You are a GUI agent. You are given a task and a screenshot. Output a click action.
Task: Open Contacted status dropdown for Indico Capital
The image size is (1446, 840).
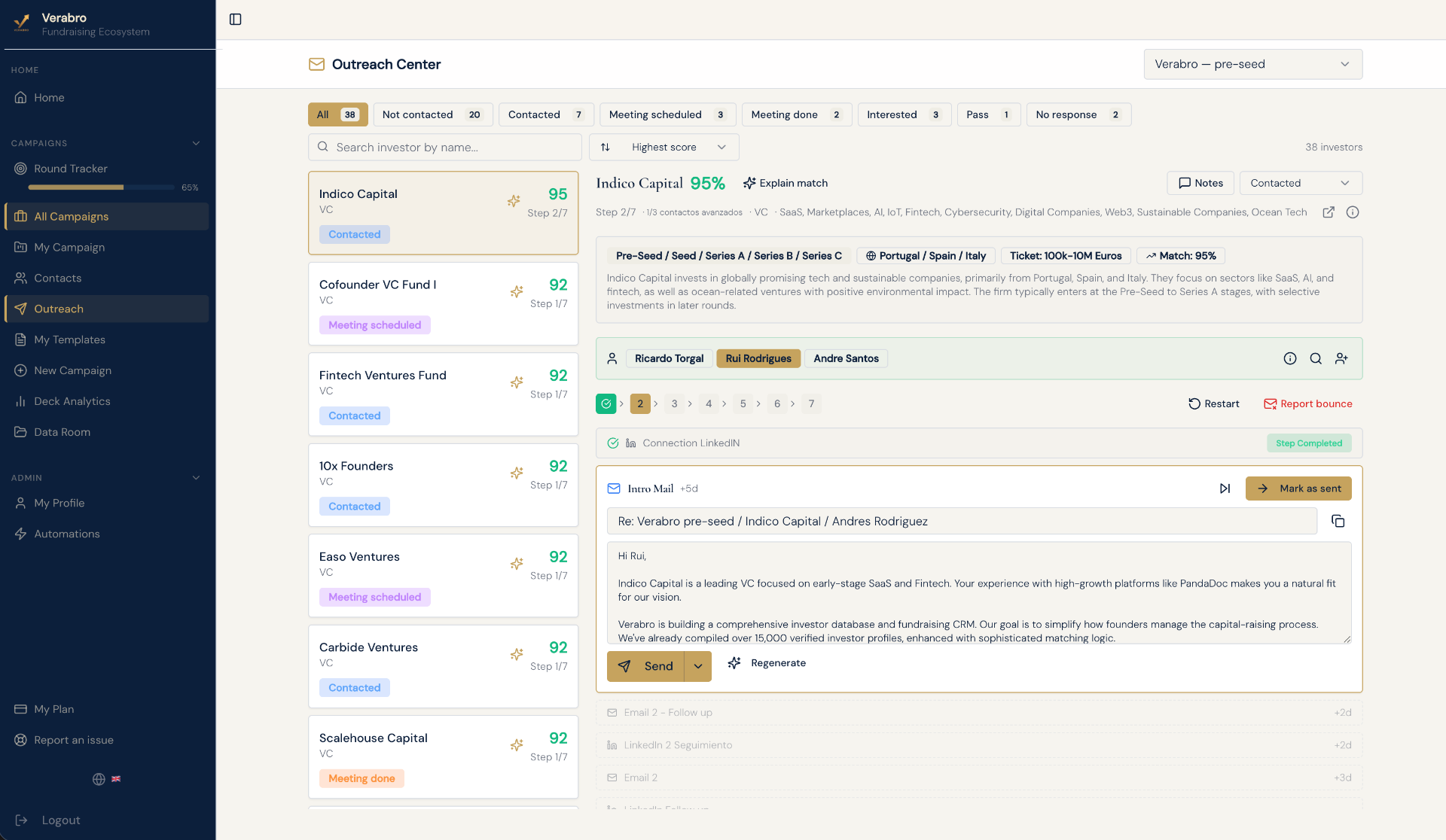click(1301, 183)
